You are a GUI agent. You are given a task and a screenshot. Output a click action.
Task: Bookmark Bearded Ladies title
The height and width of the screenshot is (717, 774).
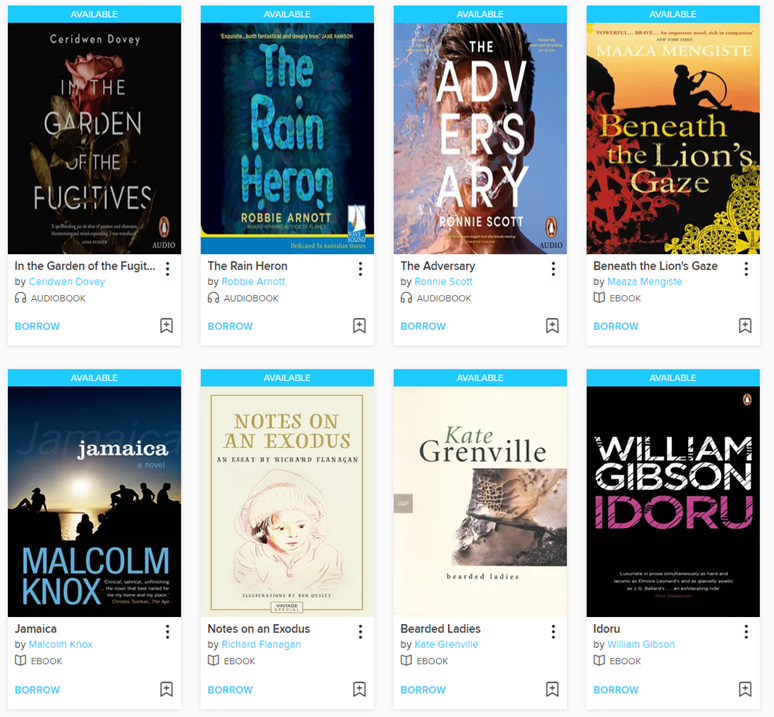[552, 689]
